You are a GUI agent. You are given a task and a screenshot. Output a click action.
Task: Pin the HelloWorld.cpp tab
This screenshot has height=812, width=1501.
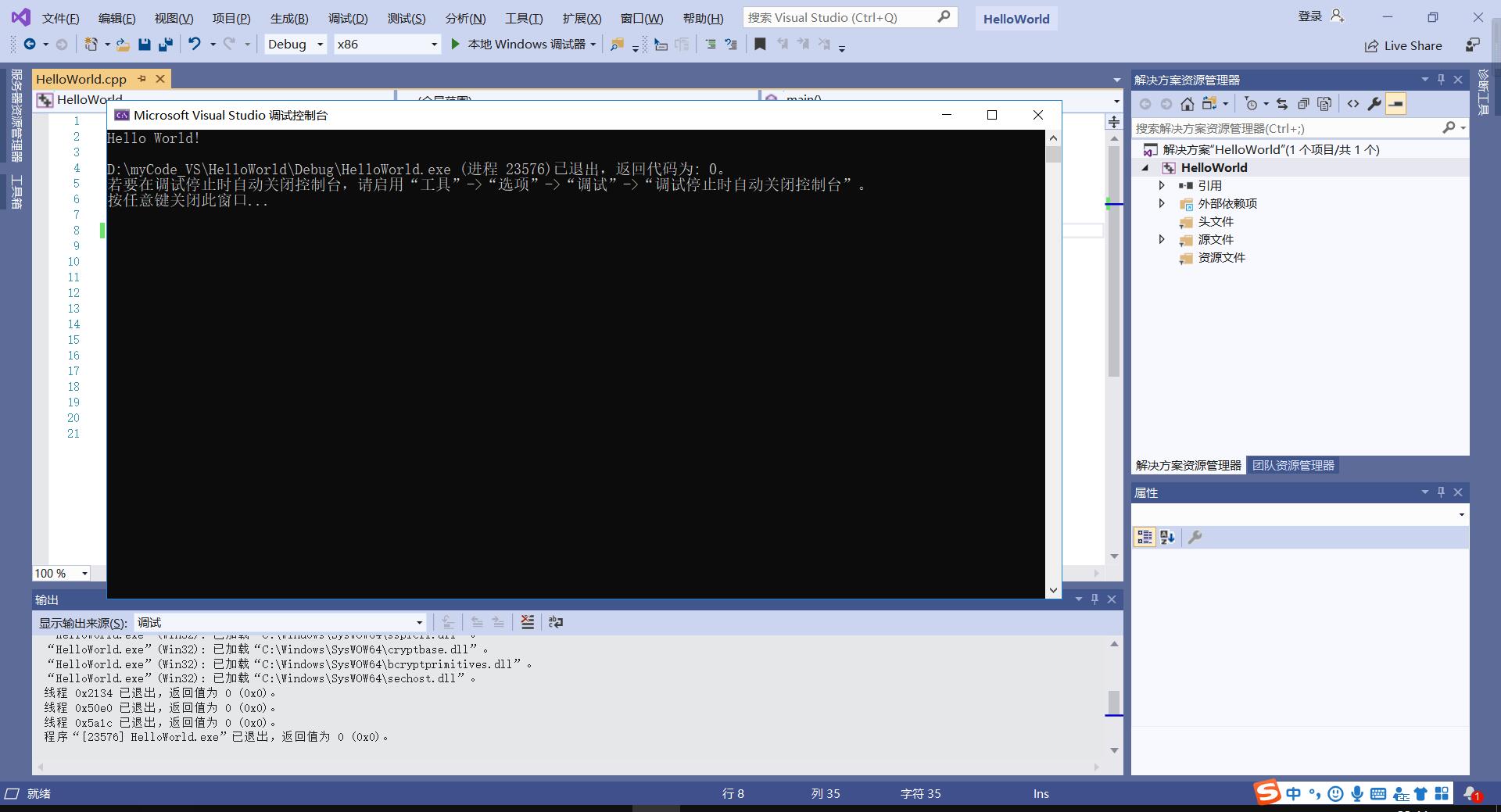(142, 79)
